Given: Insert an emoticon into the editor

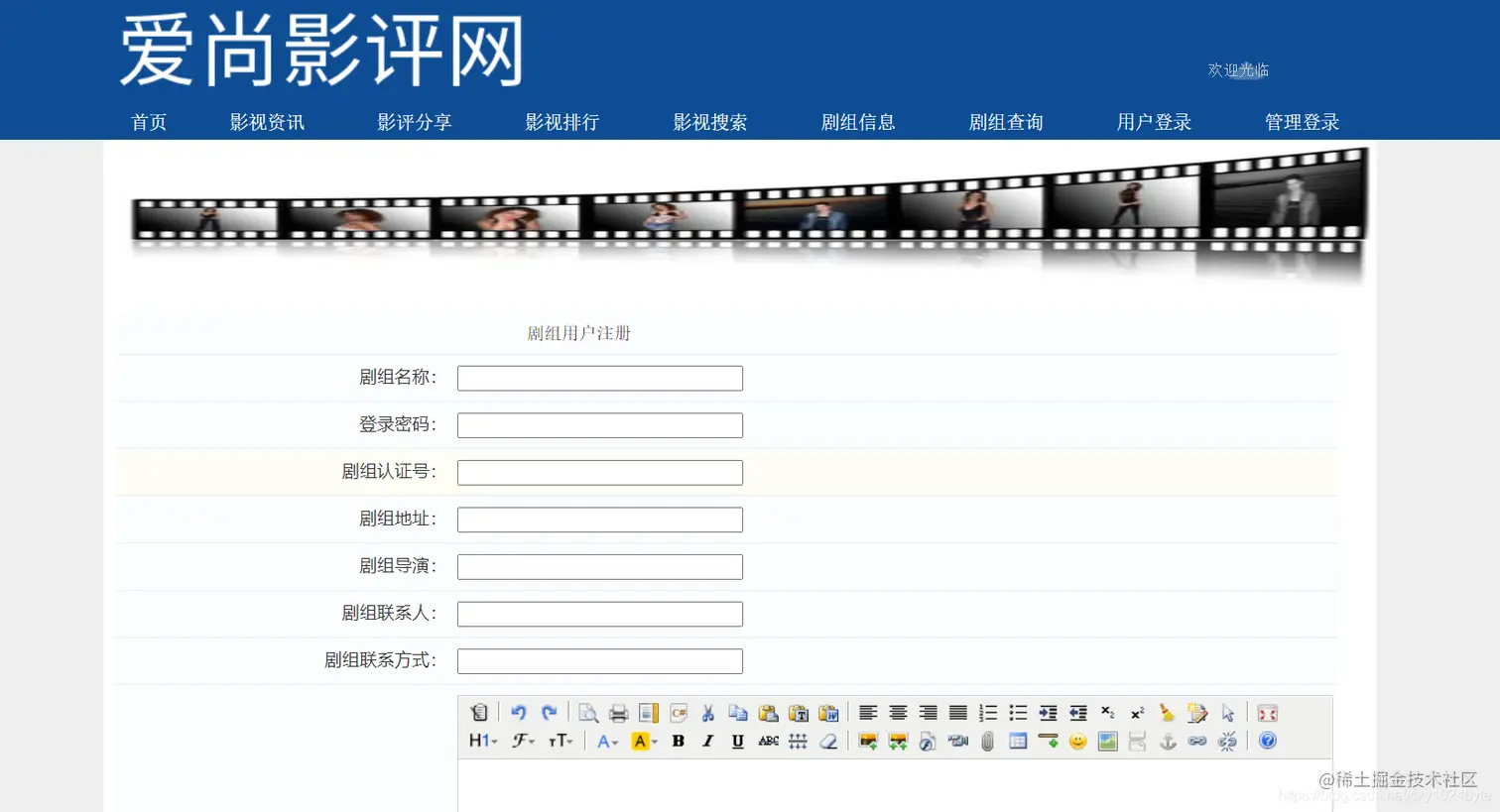Looking at the screenshot, I should point(1077,742).
